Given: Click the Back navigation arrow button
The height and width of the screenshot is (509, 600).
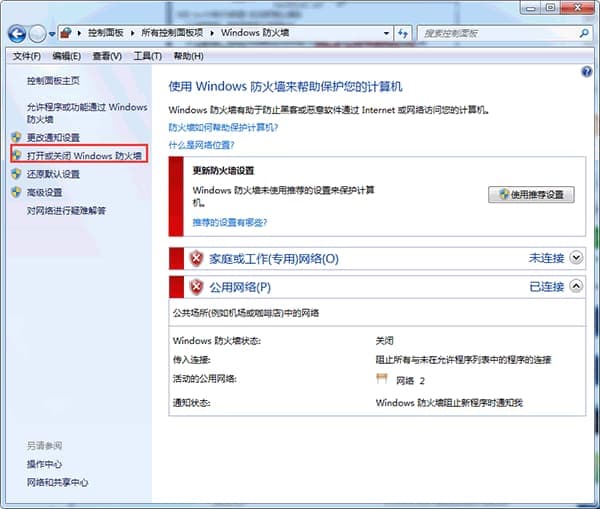Looking at the screenshot, I should (x=17, y=34).
